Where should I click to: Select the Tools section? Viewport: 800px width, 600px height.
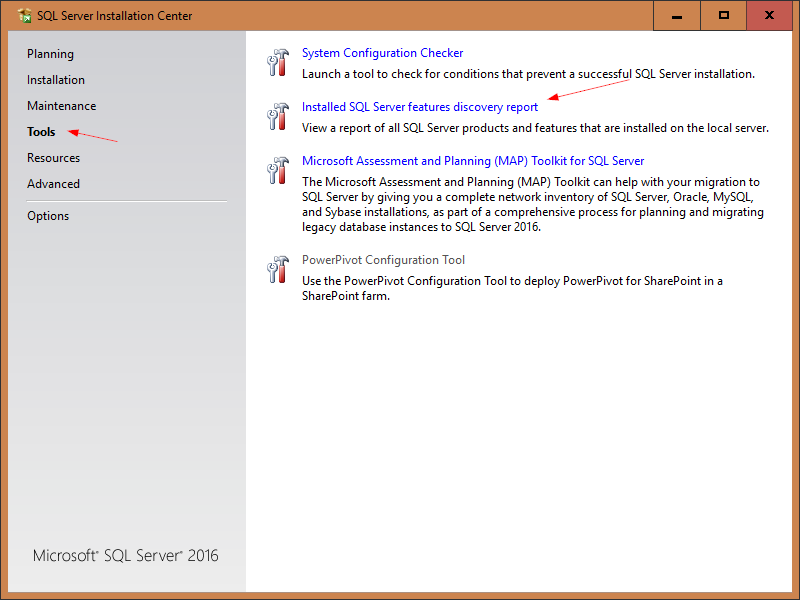(x=41, y=131)
